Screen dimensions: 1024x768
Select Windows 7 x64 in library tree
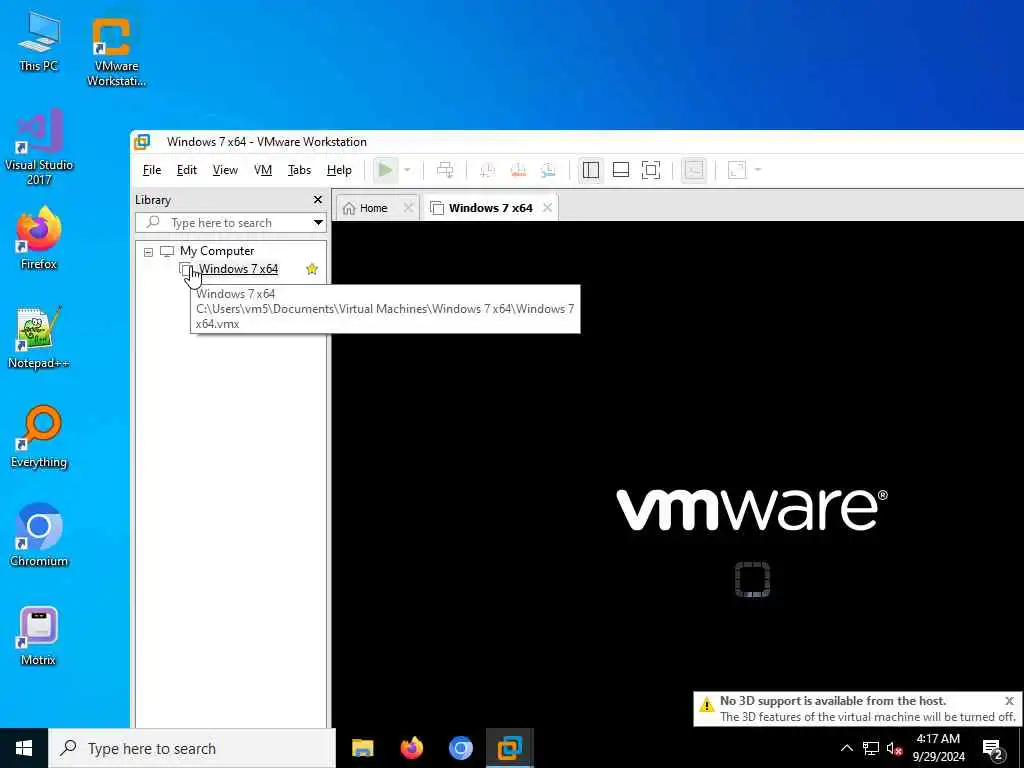pyautogui.click(x=238, y=268)
